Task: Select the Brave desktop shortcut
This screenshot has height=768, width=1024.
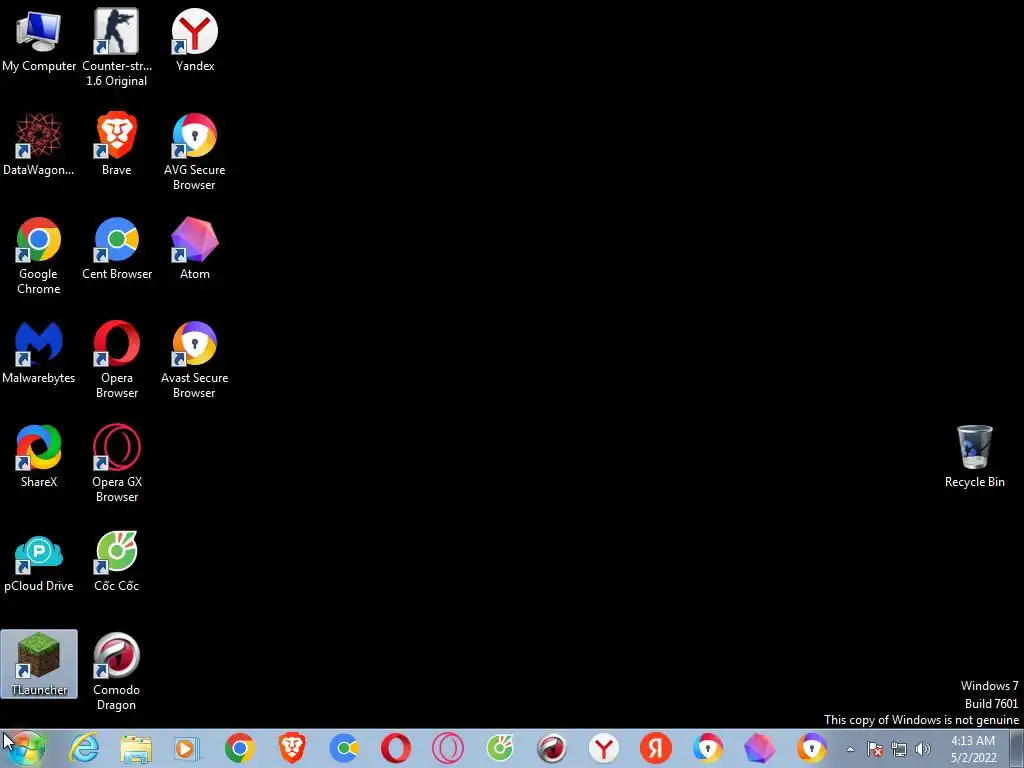Action: [x=116, y=144]
